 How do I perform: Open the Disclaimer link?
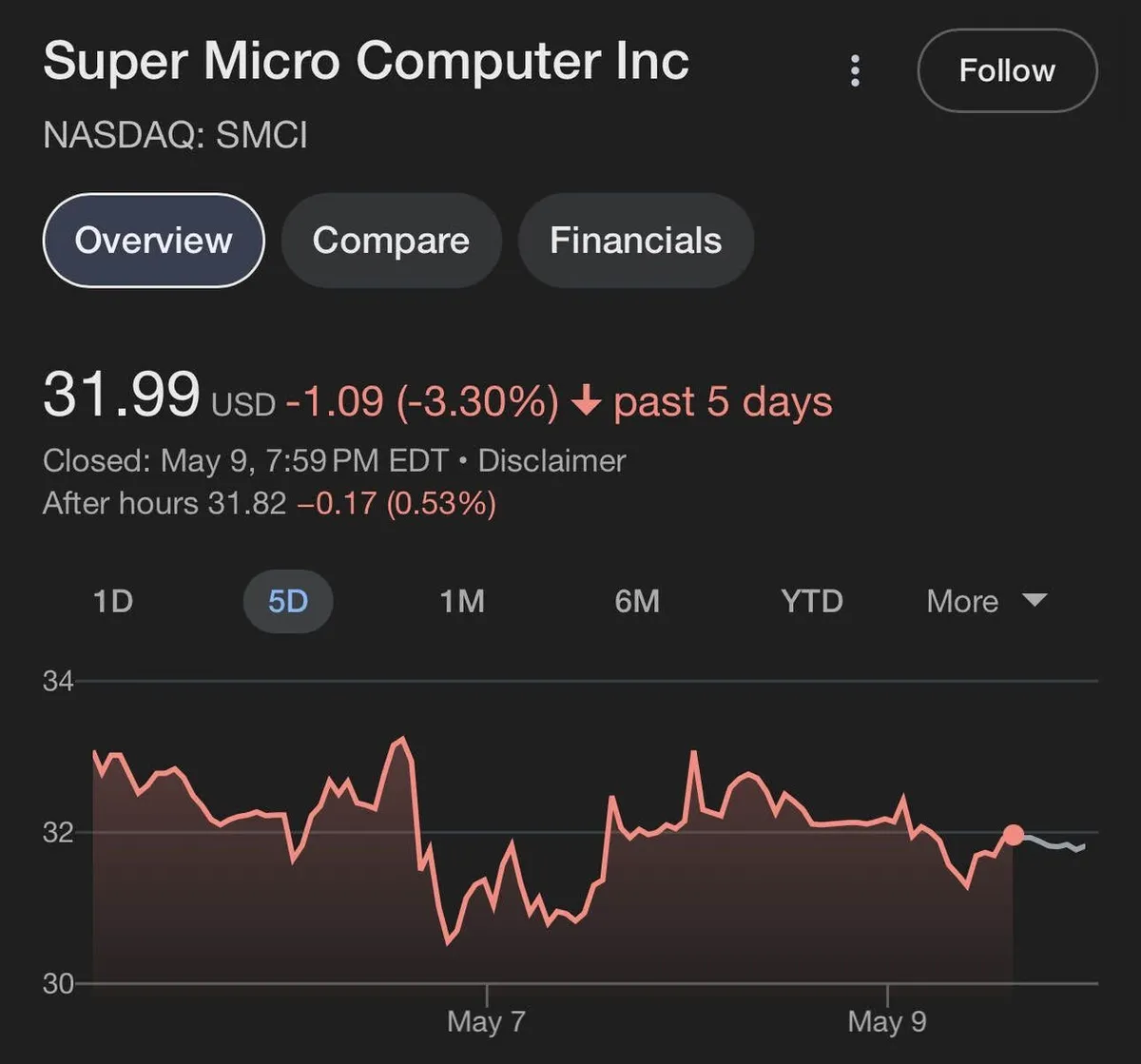[551, 461]
